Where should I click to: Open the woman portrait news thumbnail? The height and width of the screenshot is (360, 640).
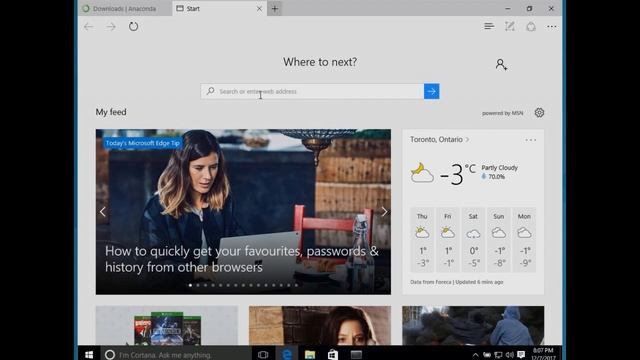click(320, 326)
